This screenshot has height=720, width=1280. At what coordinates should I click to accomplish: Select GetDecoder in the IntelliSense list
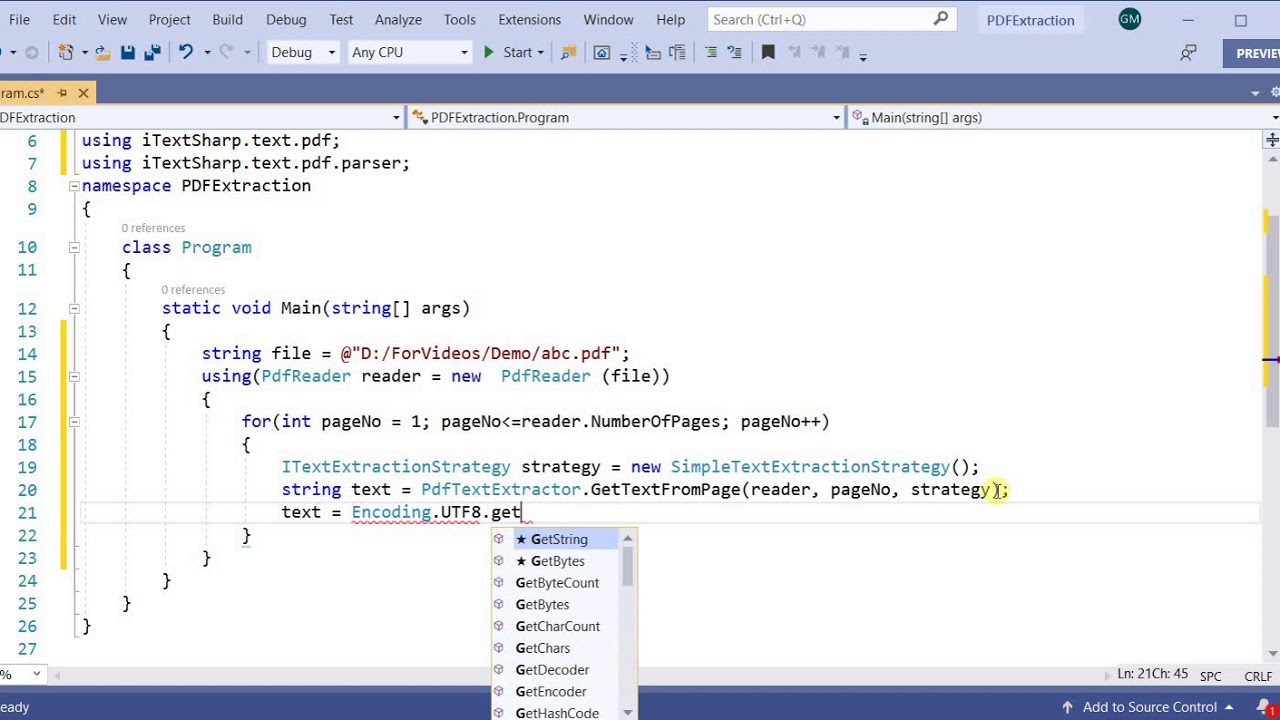coord(555,670)
